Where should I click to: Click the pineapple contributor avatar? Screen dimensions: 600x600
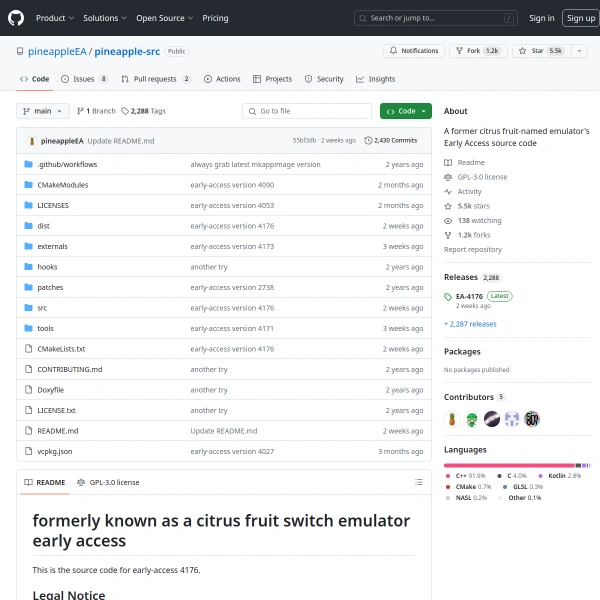452,419
